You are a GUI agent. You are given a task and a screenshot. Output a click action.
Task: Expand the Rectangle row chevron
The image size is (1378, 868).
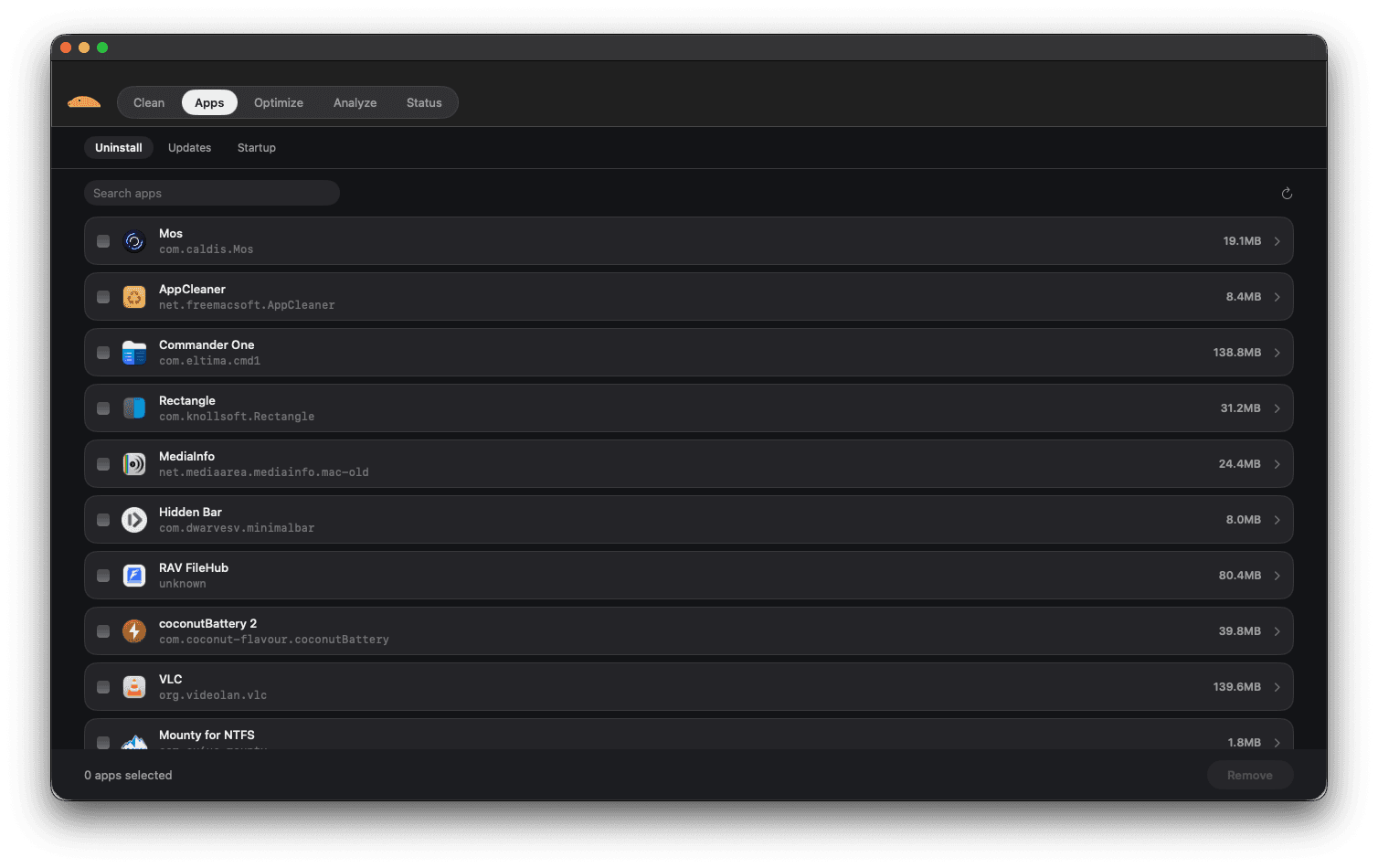[1277, 408]
